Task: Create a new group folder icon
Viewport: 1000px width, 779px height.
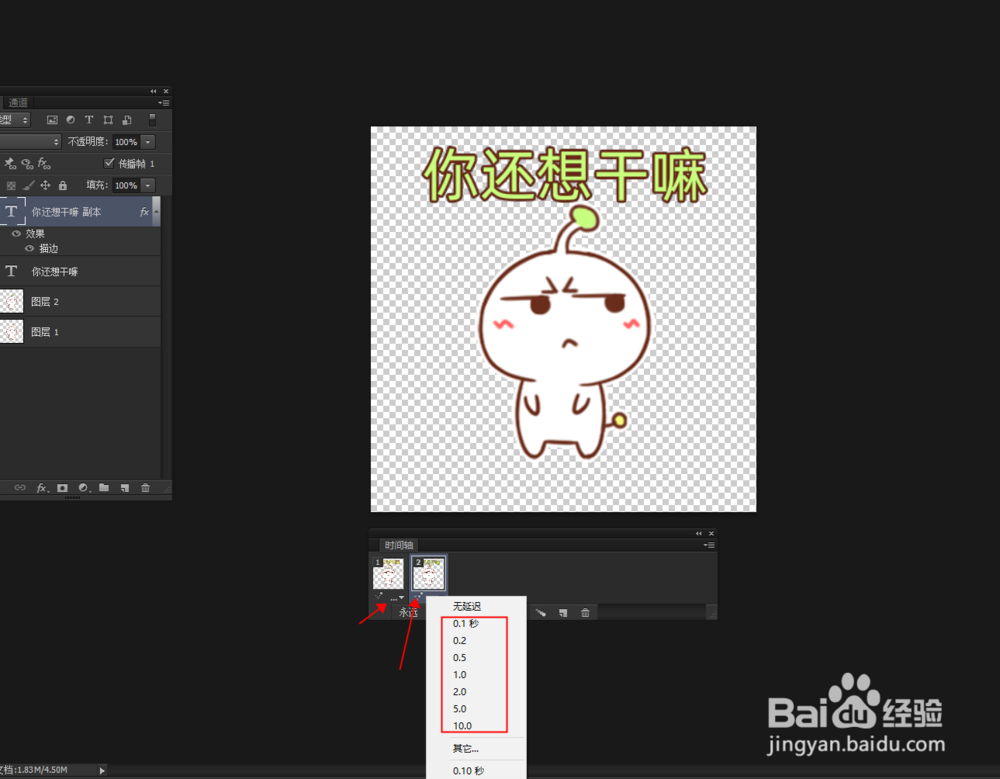Action: click(104, 488)
